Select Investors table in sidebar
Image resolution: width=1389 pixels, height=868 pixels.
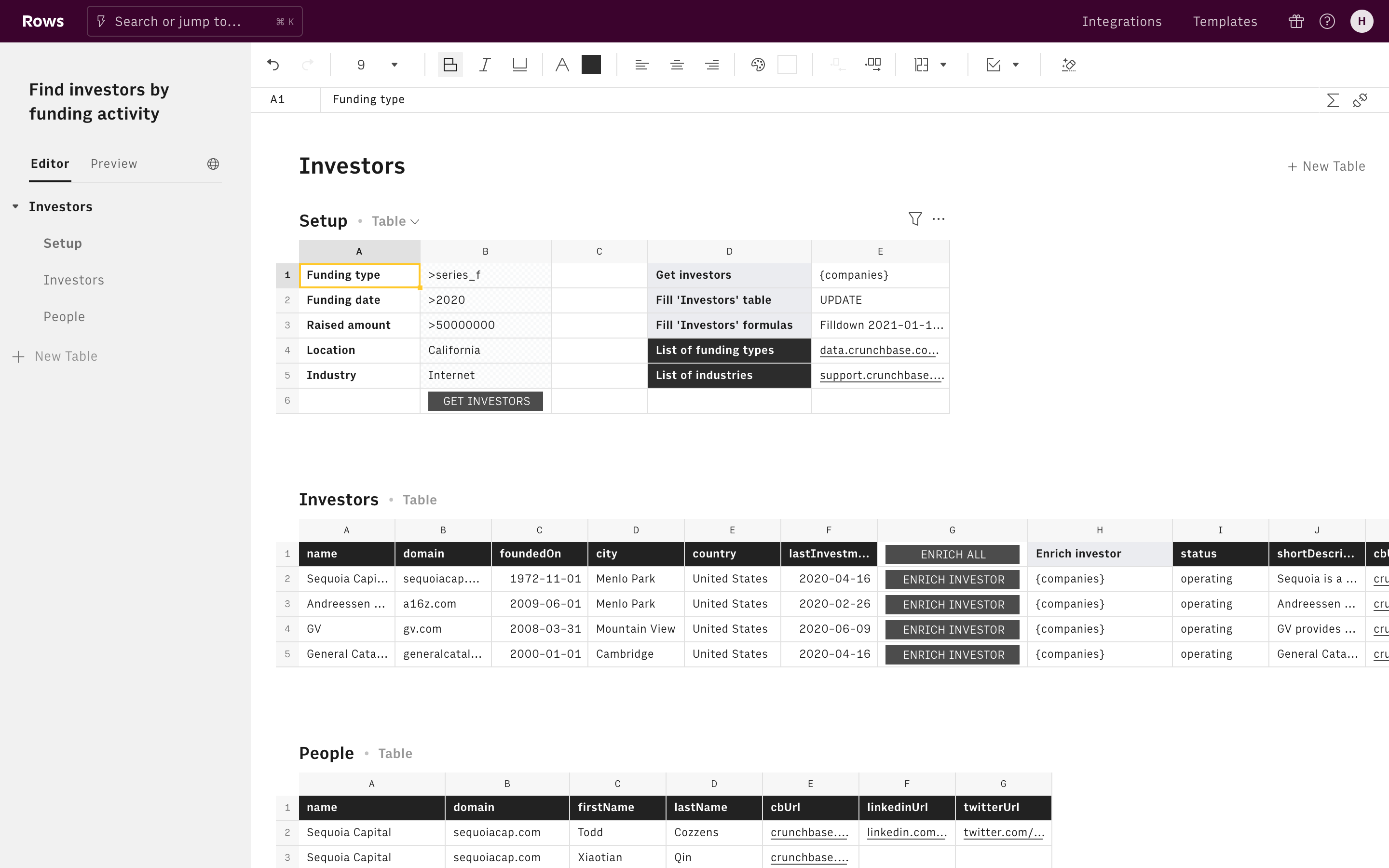[73, 280]
